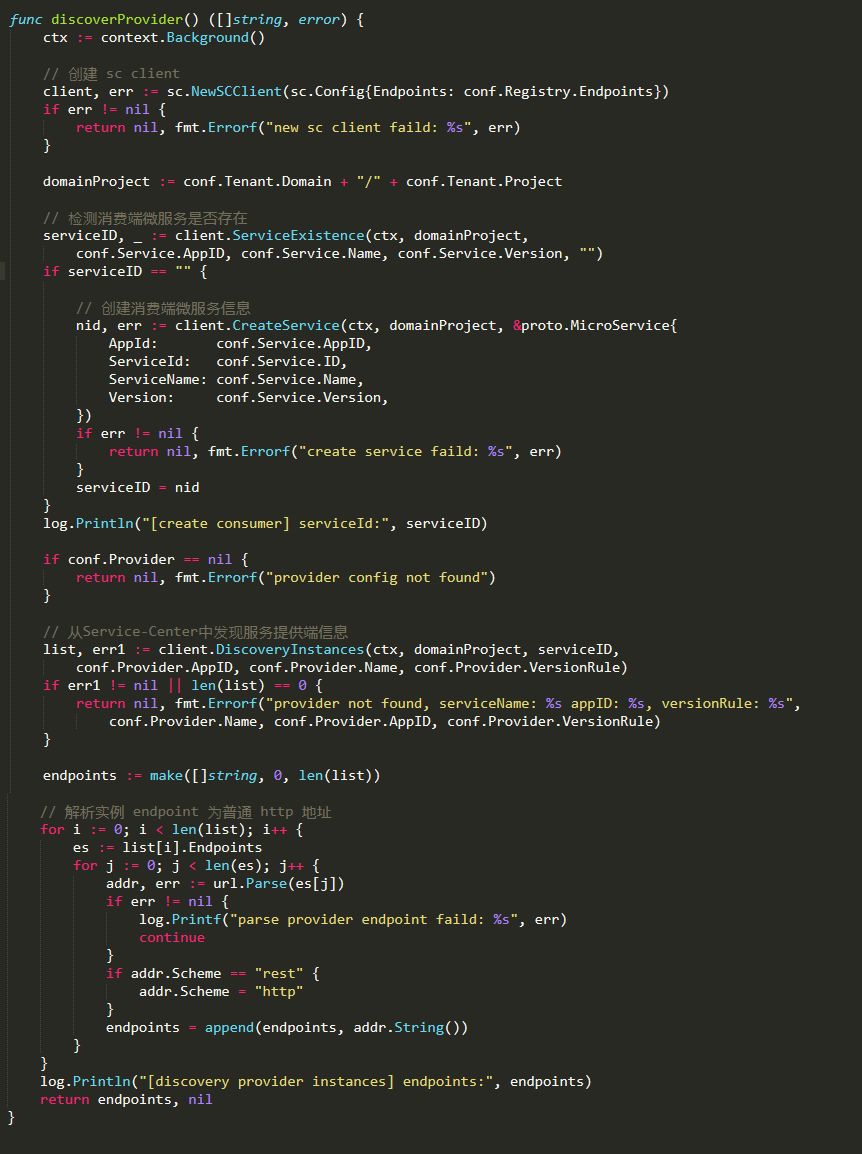
Task: Select the DiscoveryInstances method call
Action: (x=290, y=650)
